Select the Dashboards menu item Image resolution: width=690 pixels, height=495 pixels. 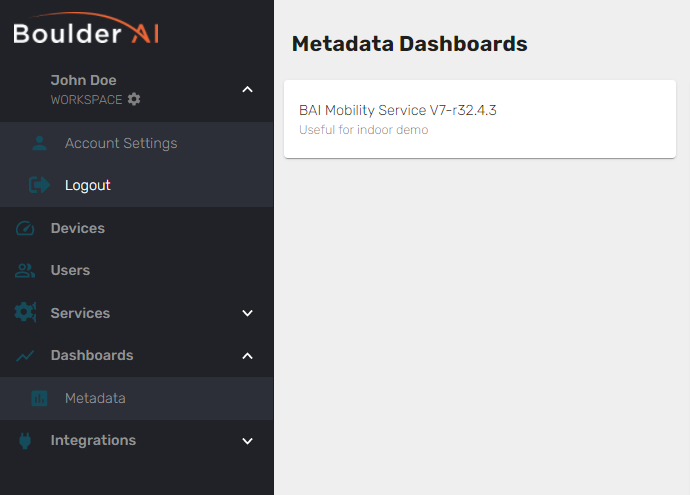click(136, 356)
